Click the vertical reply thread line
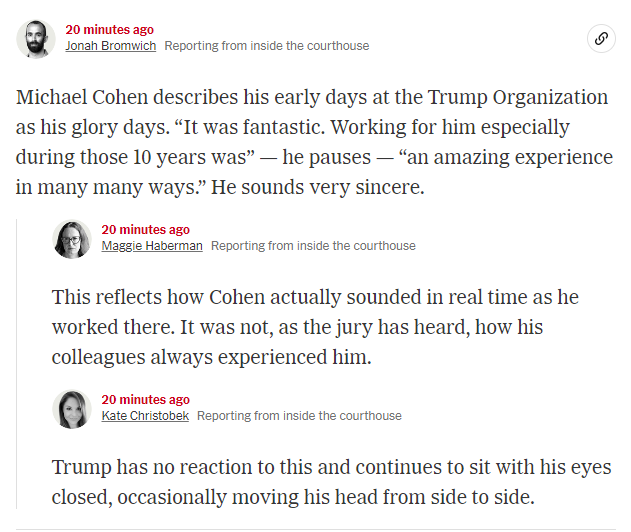This screenshot has height=532, width=631. [16, 364]
